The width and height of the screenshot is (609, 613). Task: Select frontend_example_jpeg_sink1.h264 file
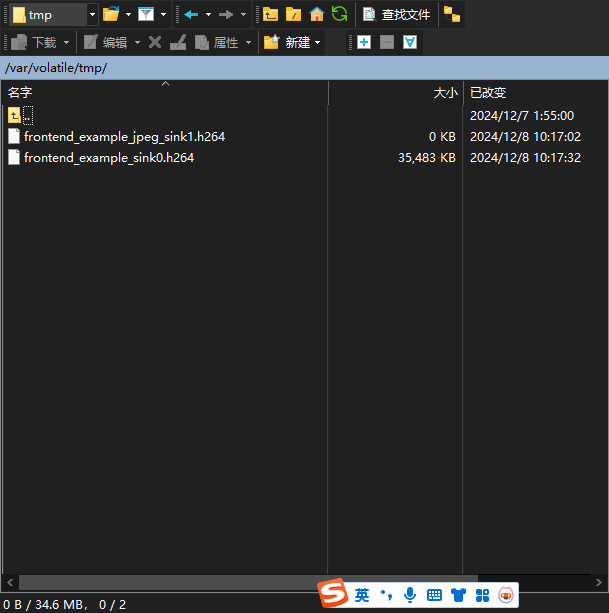tap(124, 136)
